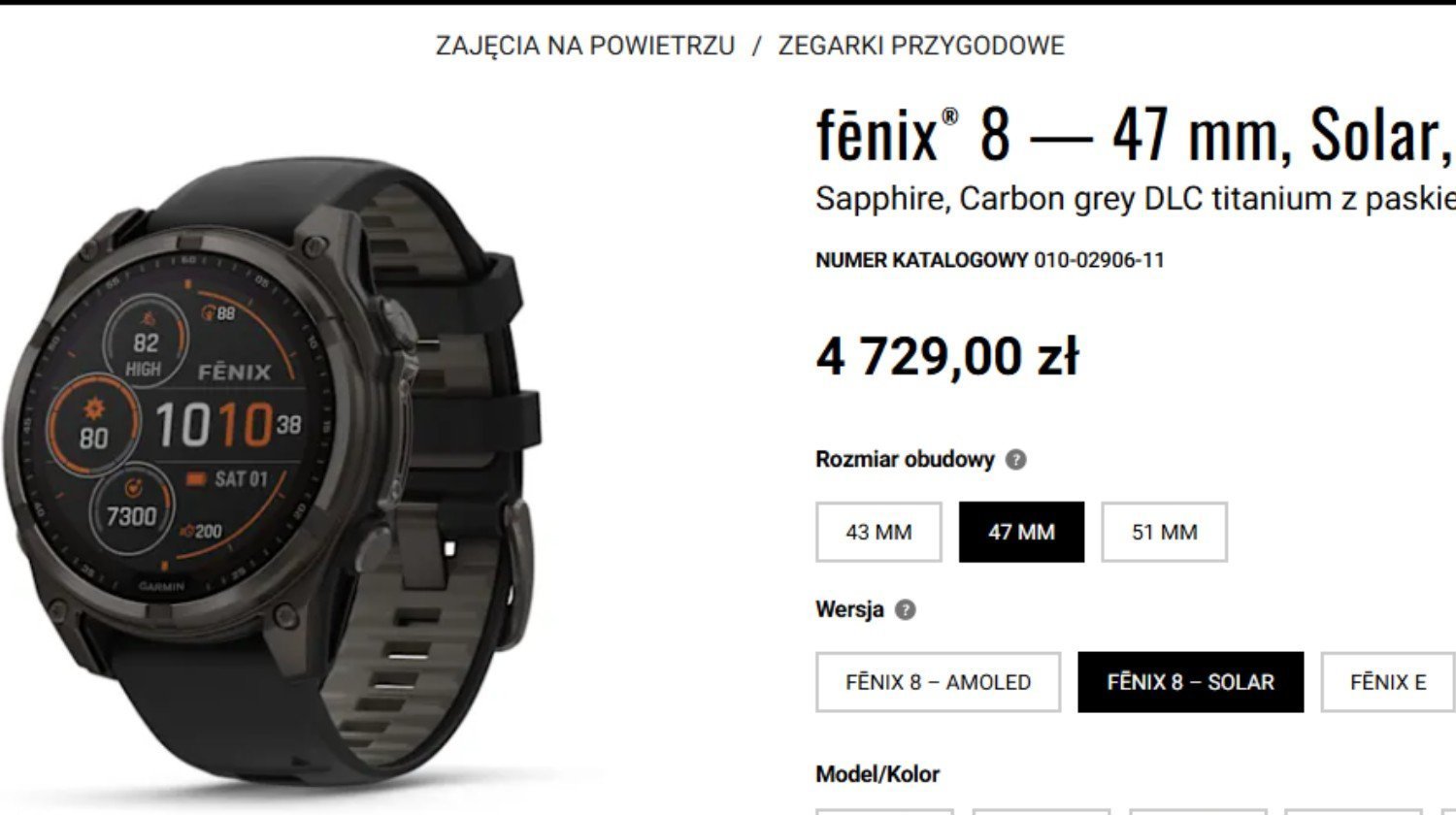Choose the 51 MM case size

[1164, 532]
